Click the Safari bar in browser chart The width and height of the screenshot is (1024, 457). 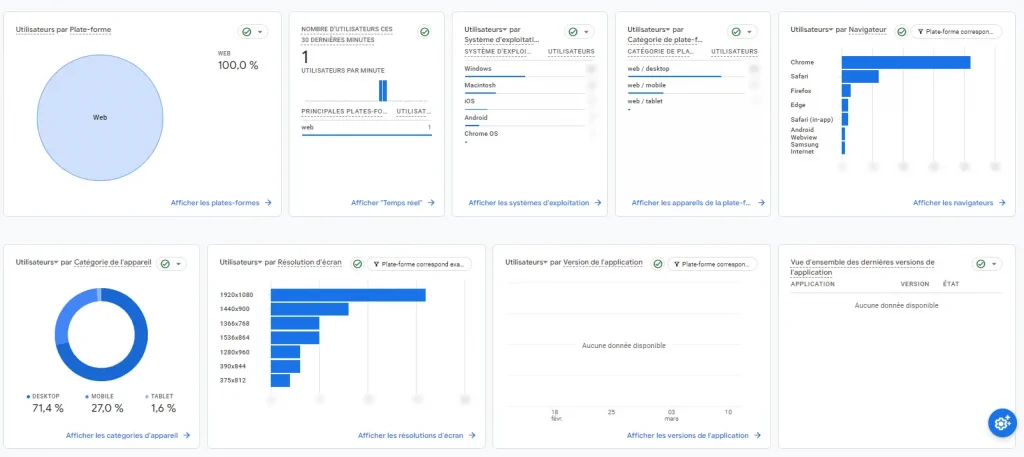(860, 76)
